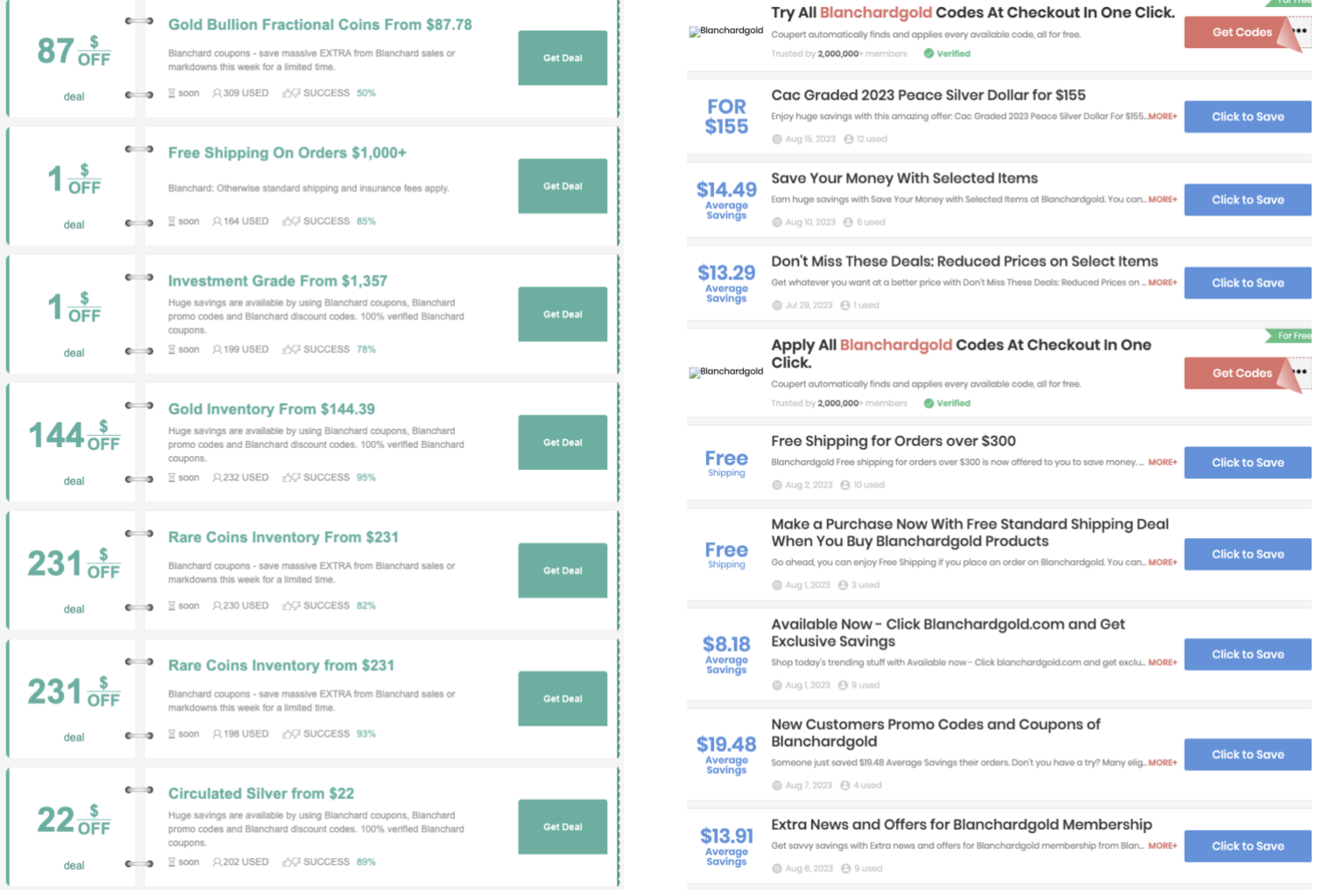
Task: Open Cac Graded 2023 Peace Silver Dollar title
Action: click(x=928, y=95)
